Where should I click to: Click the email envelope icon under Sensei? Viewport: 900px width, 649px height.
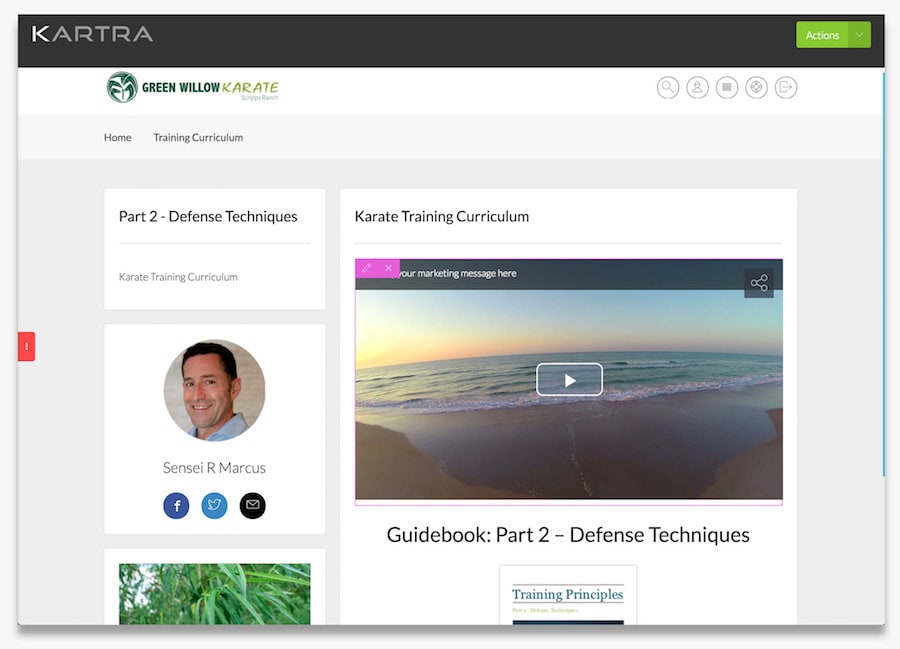pos(252,506)
